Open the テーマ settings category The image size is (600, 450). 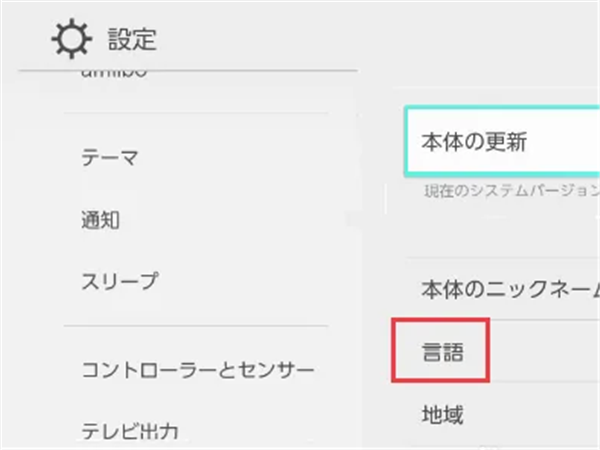click(x=109, y=157)
